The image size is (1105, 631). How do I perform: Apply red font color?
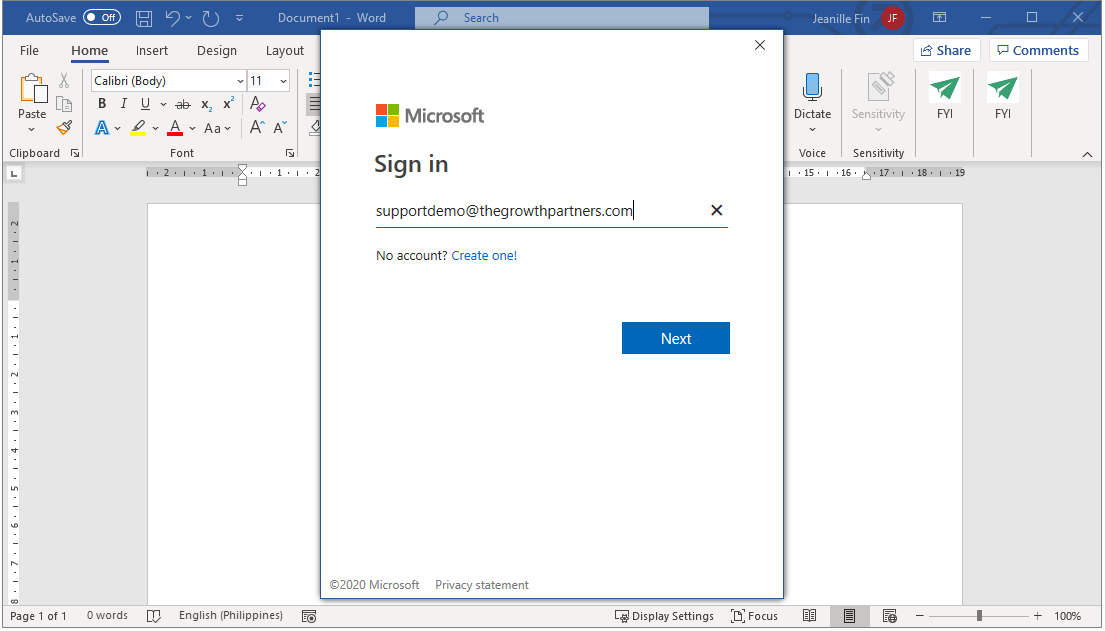(175, 128)
